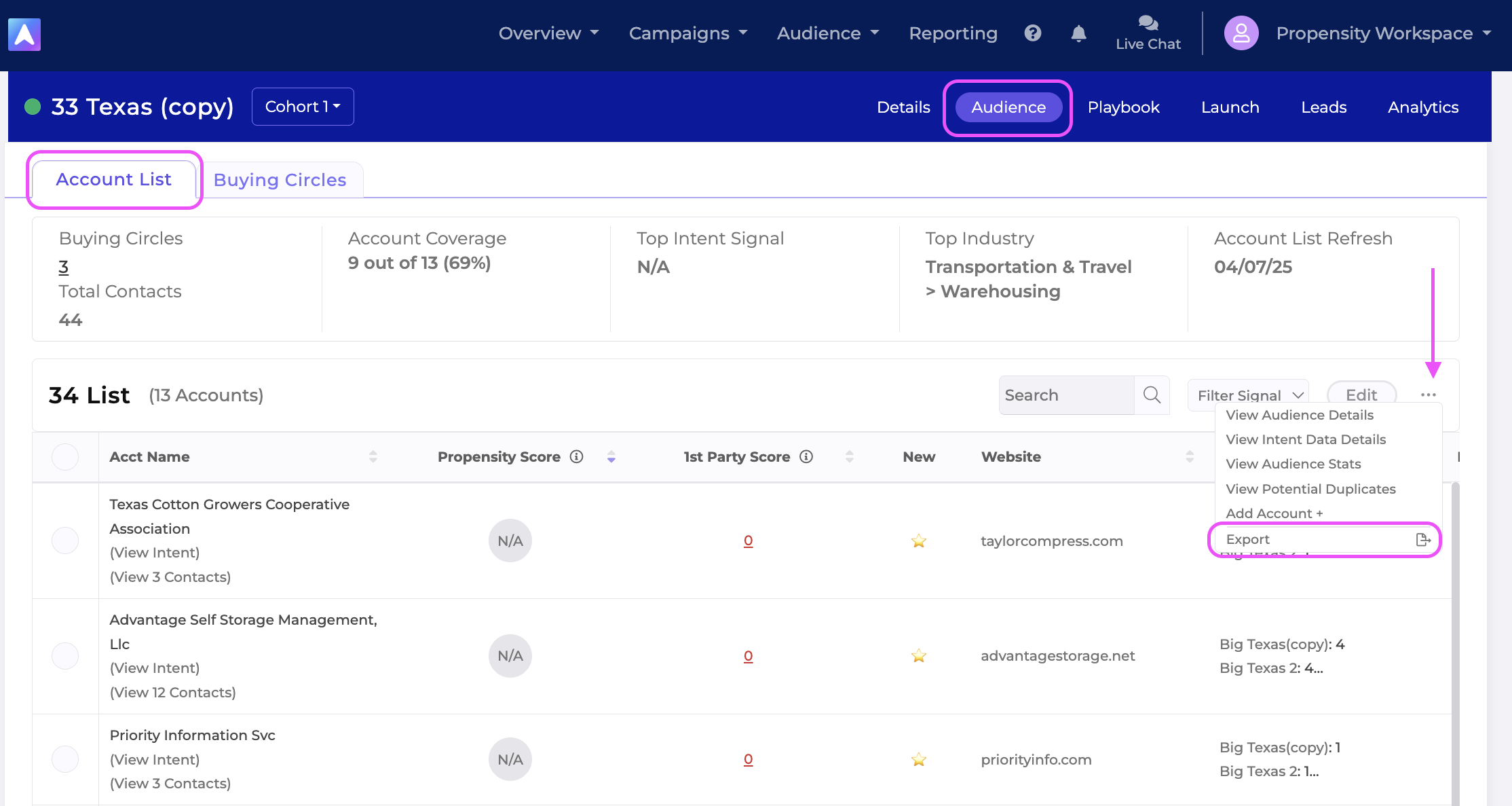Select the Buying Circles tab
This screenshot has height=806, width=1512.
[x=280, y=180]
